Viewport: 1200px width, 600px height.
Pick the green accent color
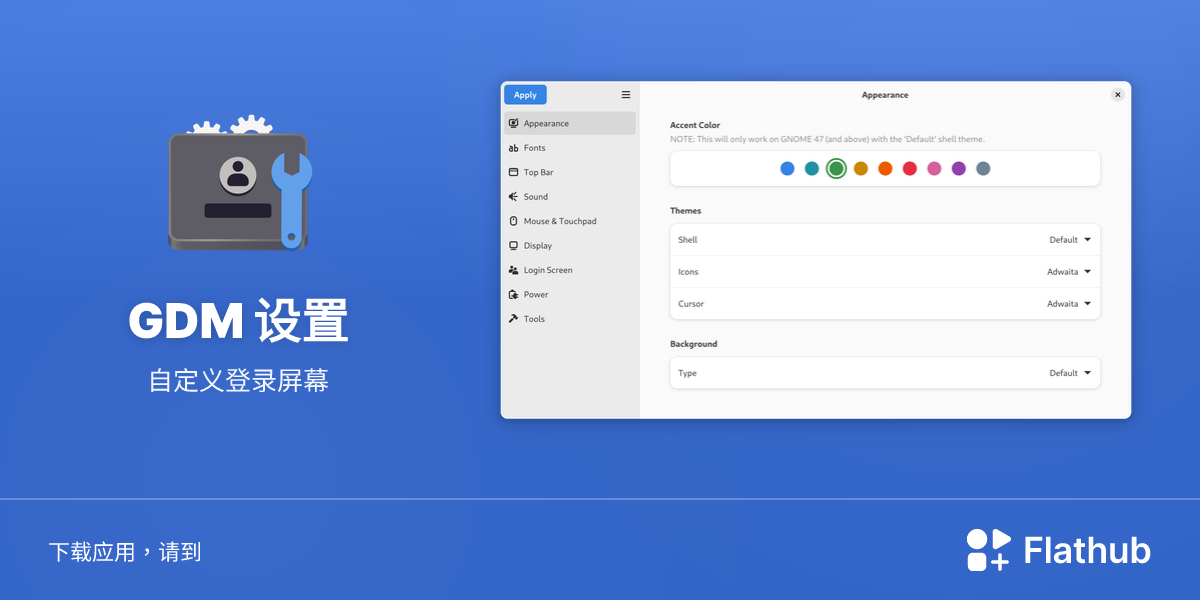pyautogui.click(x=837, y=168)
